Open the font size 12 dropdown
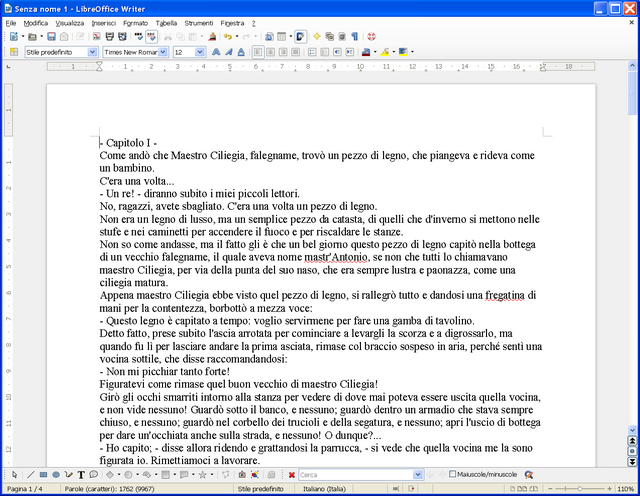The height and width of the screenshot is (496, 640). 200,52
